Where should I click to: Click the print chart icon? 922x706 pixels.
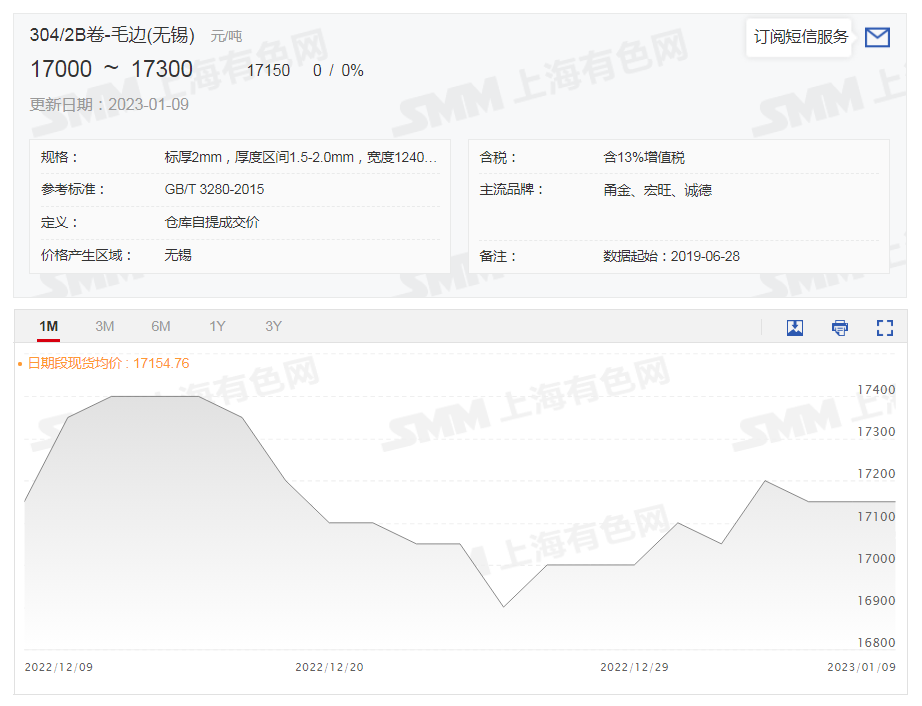tap(839, 327)
